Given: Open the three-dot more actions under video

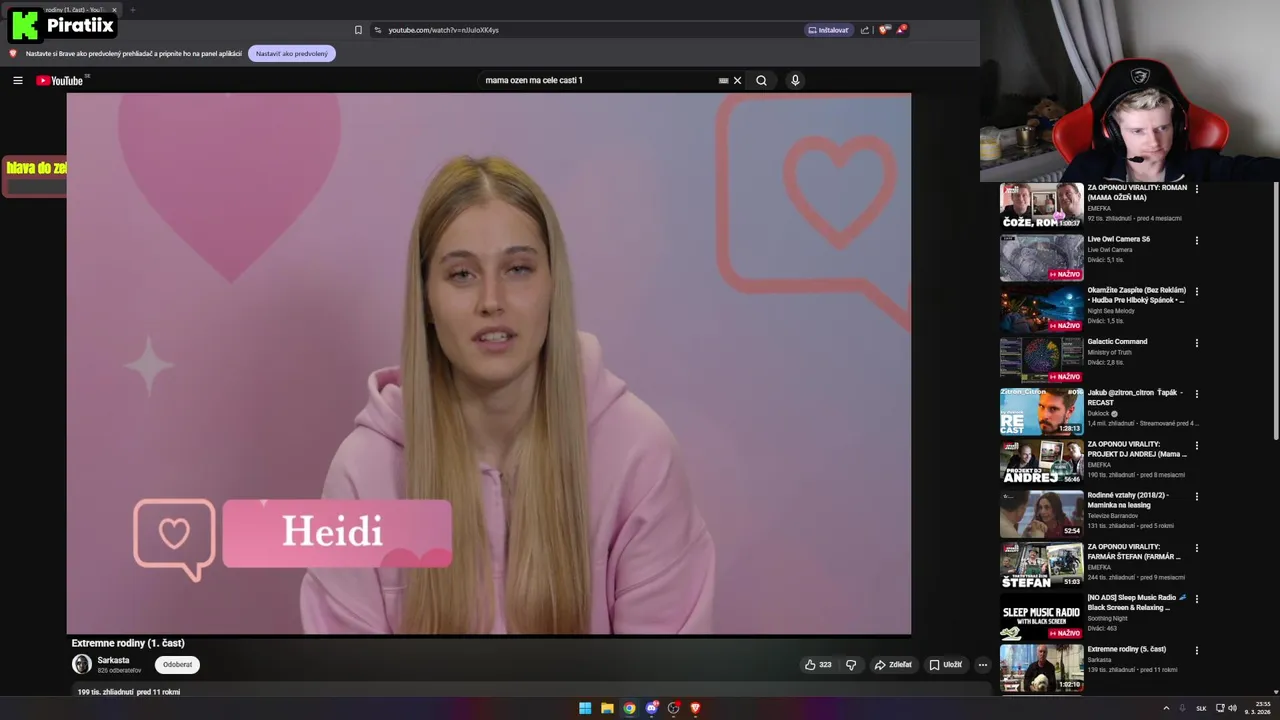Looking at the screenshot, I should (983, 664).
